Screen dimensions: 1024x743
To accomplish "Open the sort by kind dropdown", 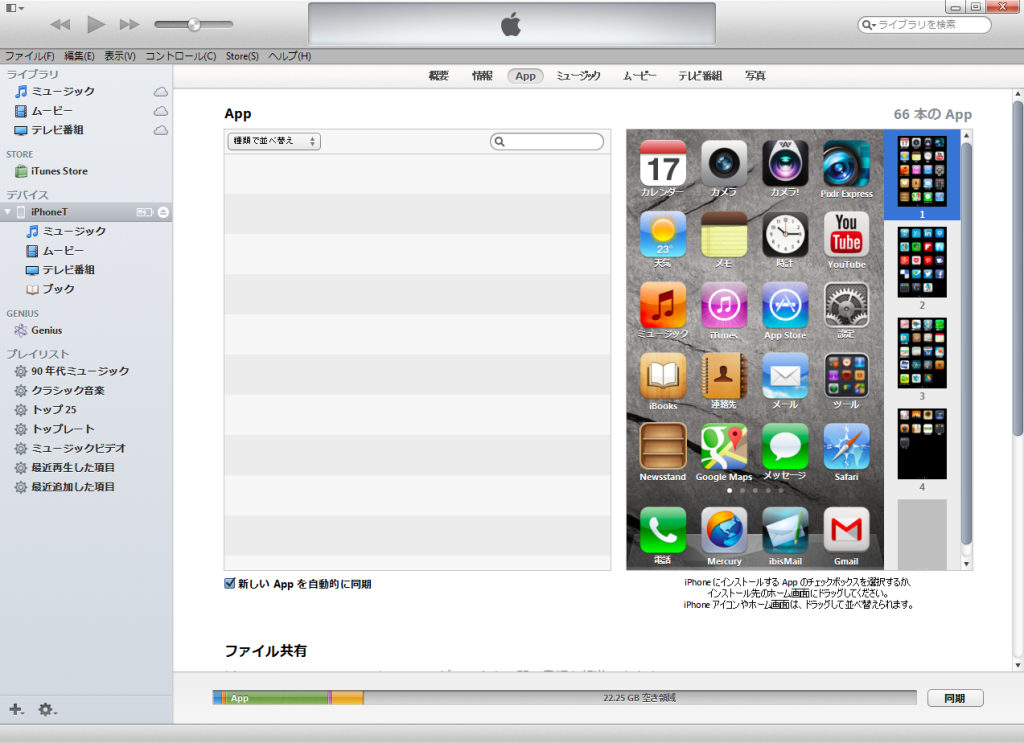I will [x=274, y=141].
